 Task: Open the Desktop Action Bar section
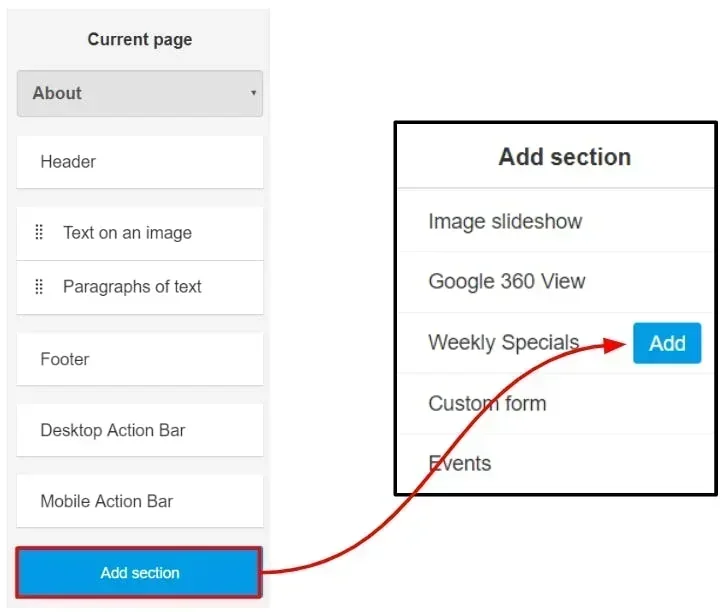click(x=140, y=430)
